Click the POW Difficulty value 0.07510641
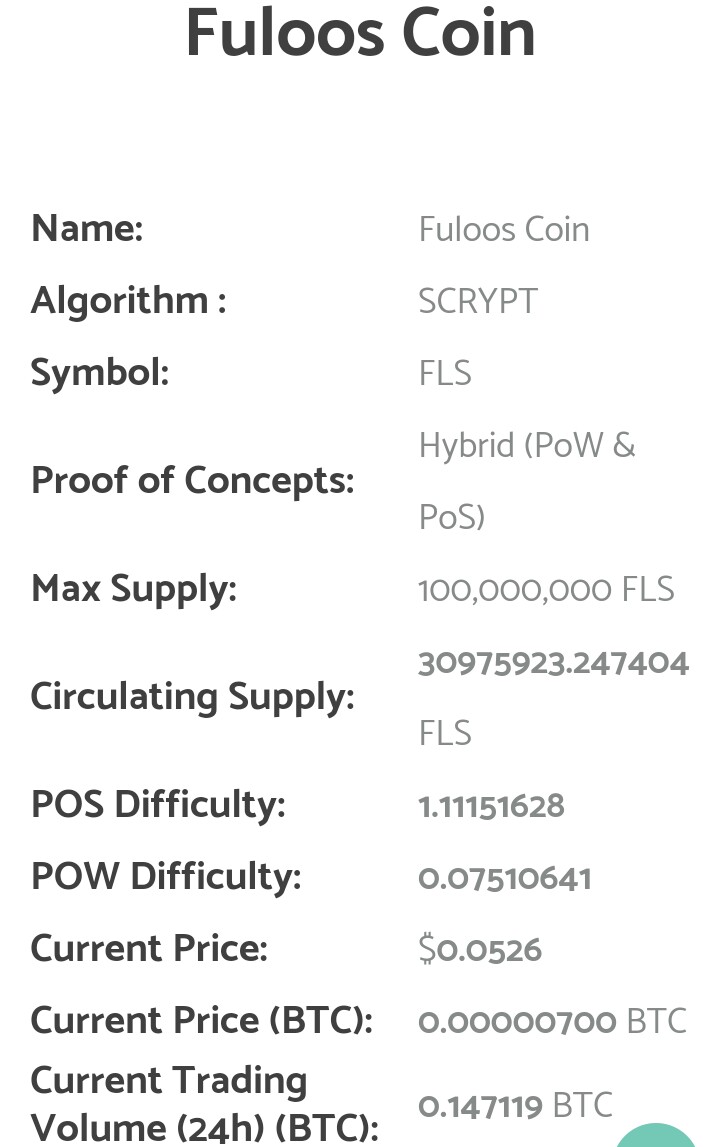 (504, 878)
